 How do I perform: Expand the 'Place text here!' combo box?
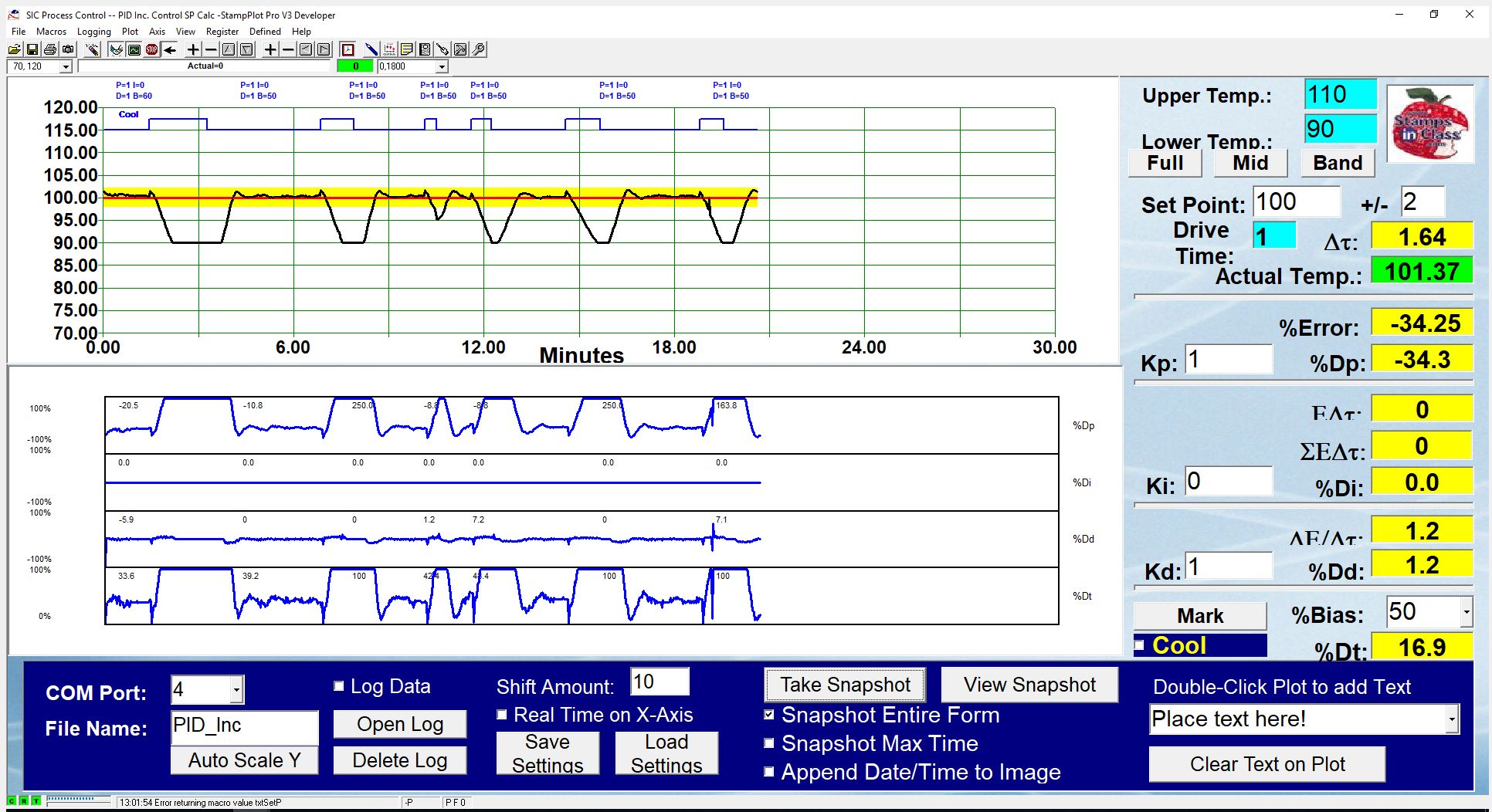1452,719
